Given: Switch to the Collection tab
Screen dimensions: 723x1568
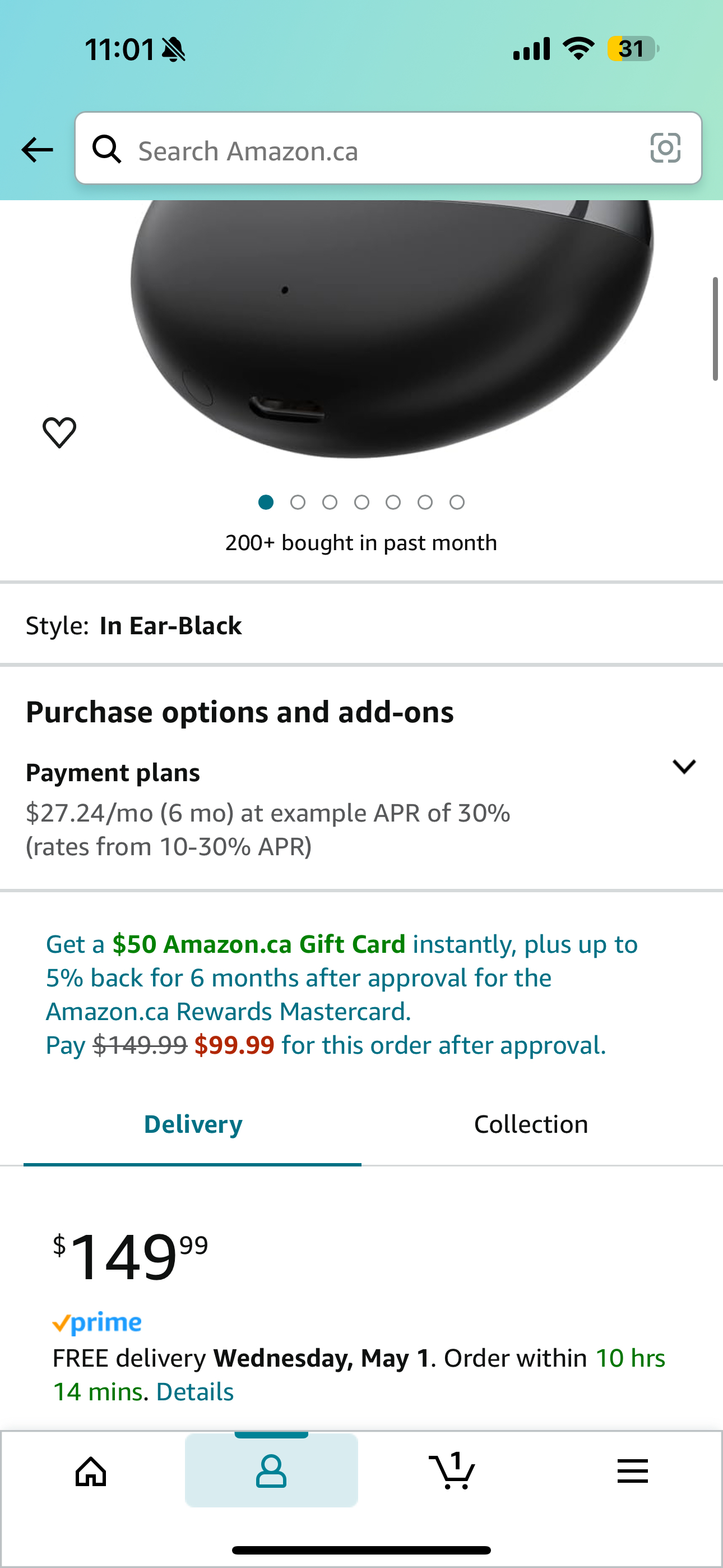Looking at the screenshot, I should click(531, 1125).
